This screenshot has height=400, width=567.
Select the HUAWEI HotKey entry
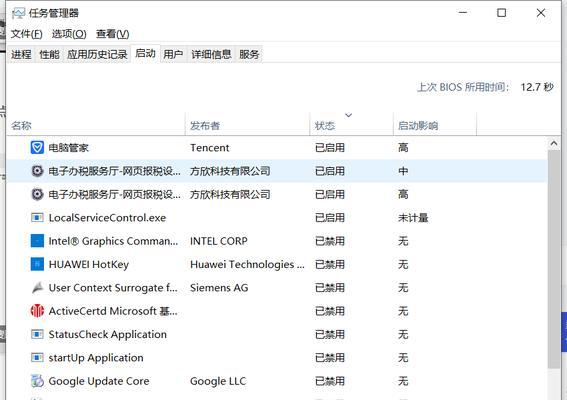(89, 264)
